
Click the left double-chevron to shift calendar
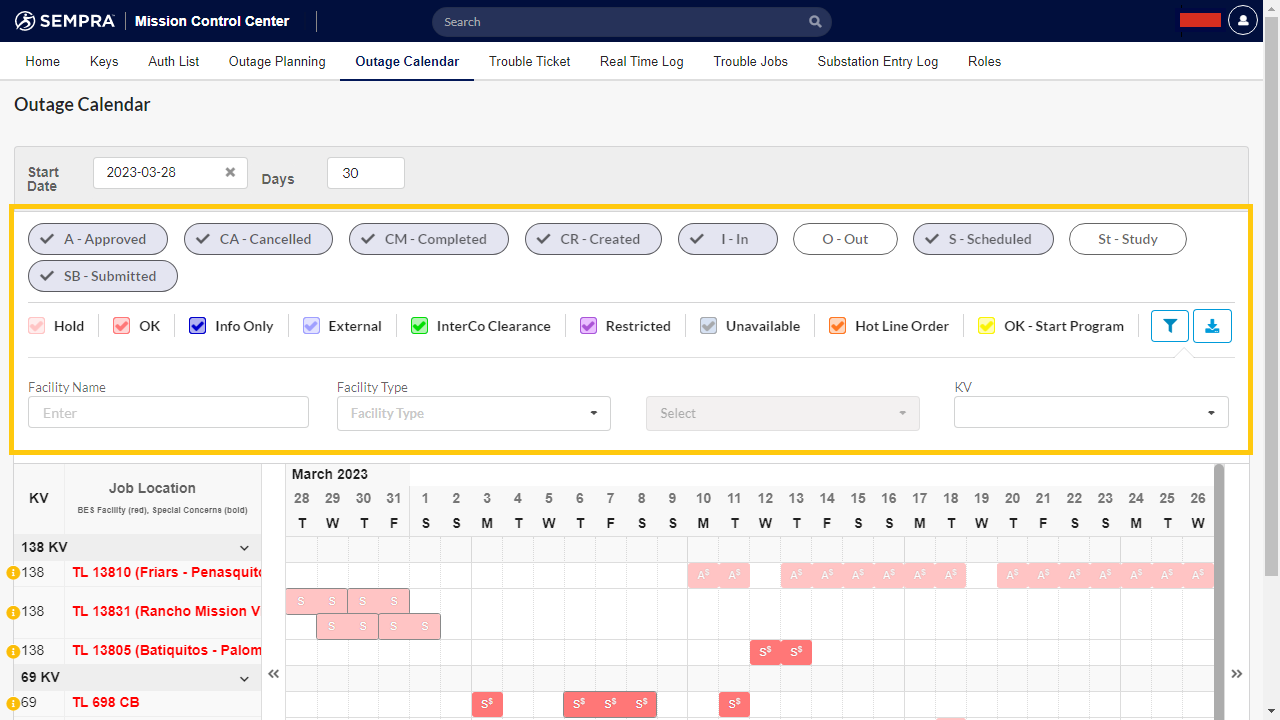274,673
